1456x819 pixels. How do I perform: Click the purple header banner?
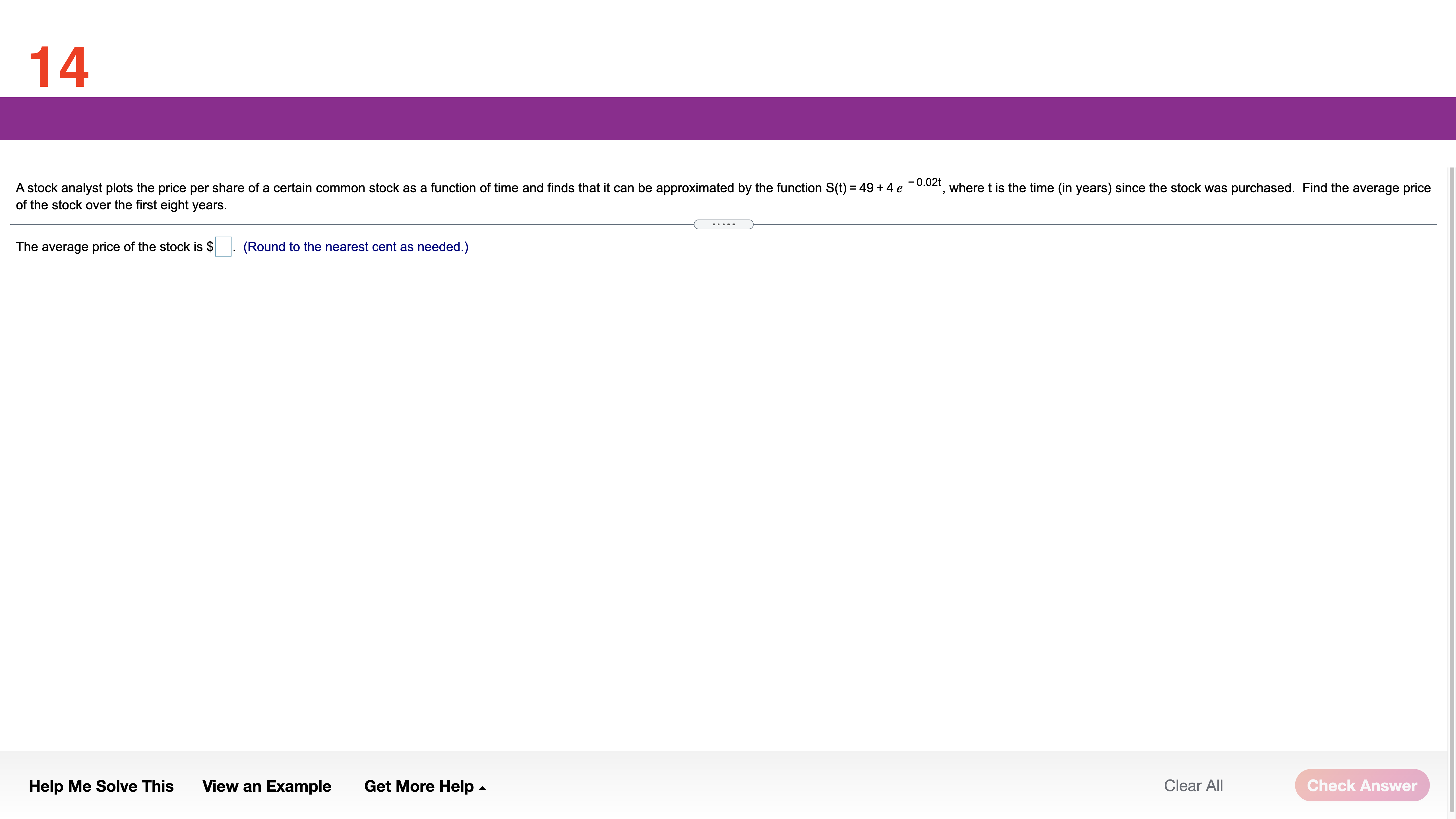[x=728, y=118]
